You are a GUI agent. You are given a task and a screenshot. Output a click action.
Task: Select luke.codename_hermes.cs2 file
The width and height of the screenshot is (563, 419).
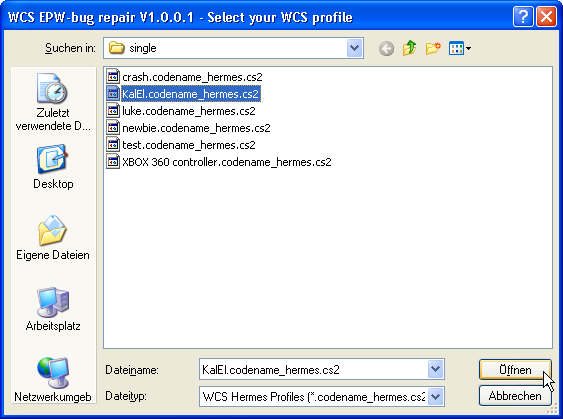point(181,111)
